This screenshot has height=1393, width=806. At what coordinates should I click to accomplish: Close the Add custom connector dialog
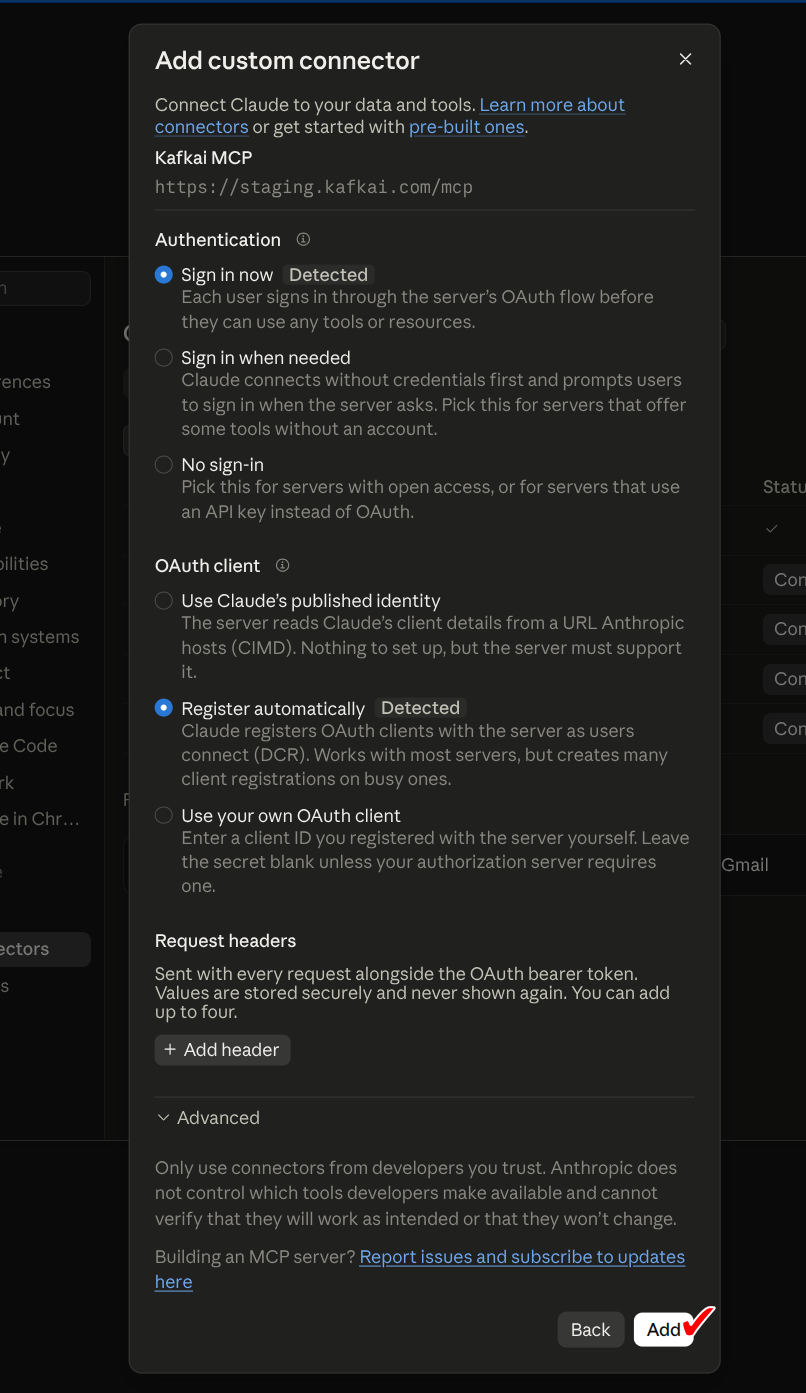click(685, 60)
